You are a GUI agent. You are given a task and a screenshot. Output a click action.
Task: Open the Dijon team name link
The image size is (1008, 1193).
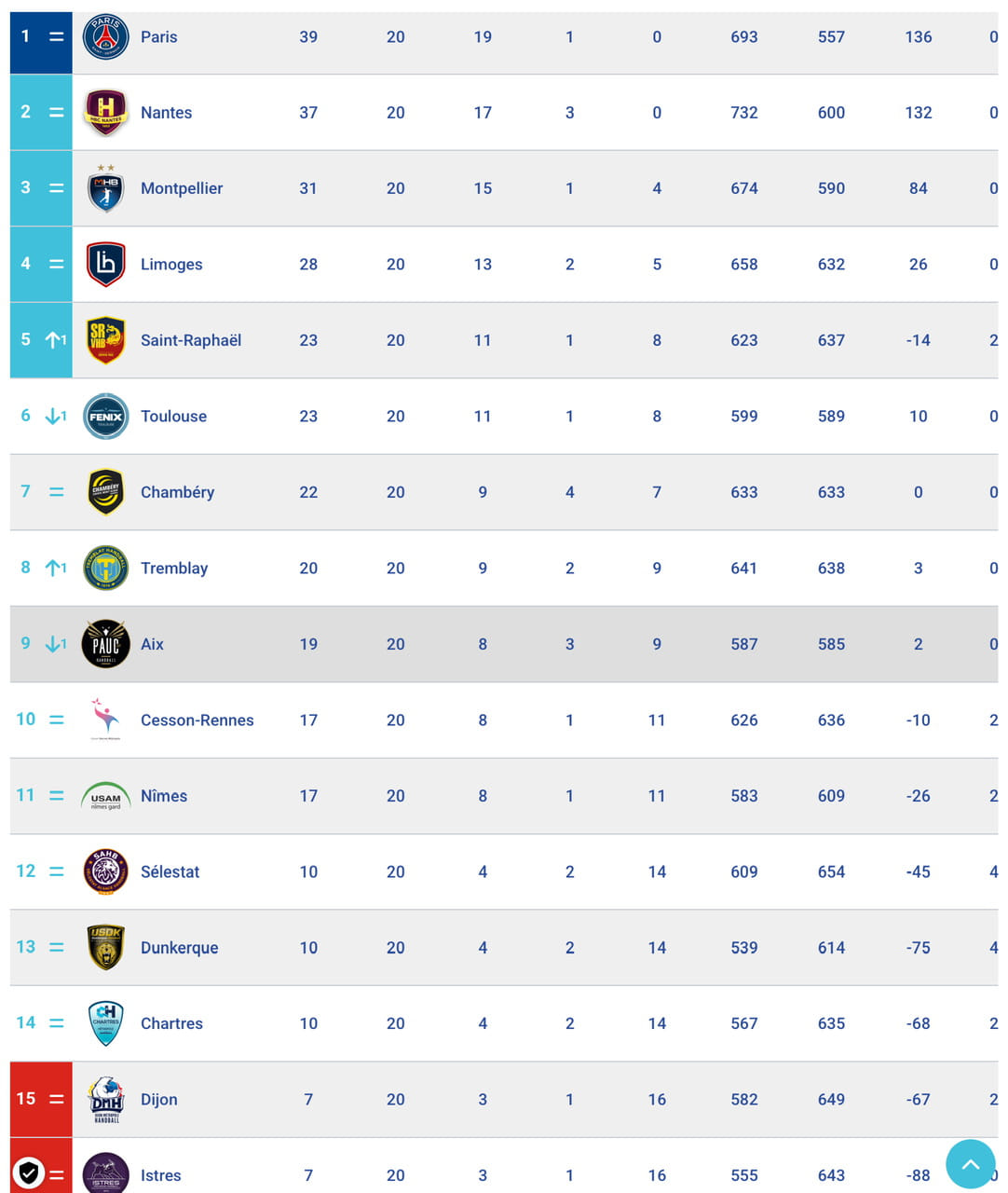pyautogui.click(x=158, y=1100)
